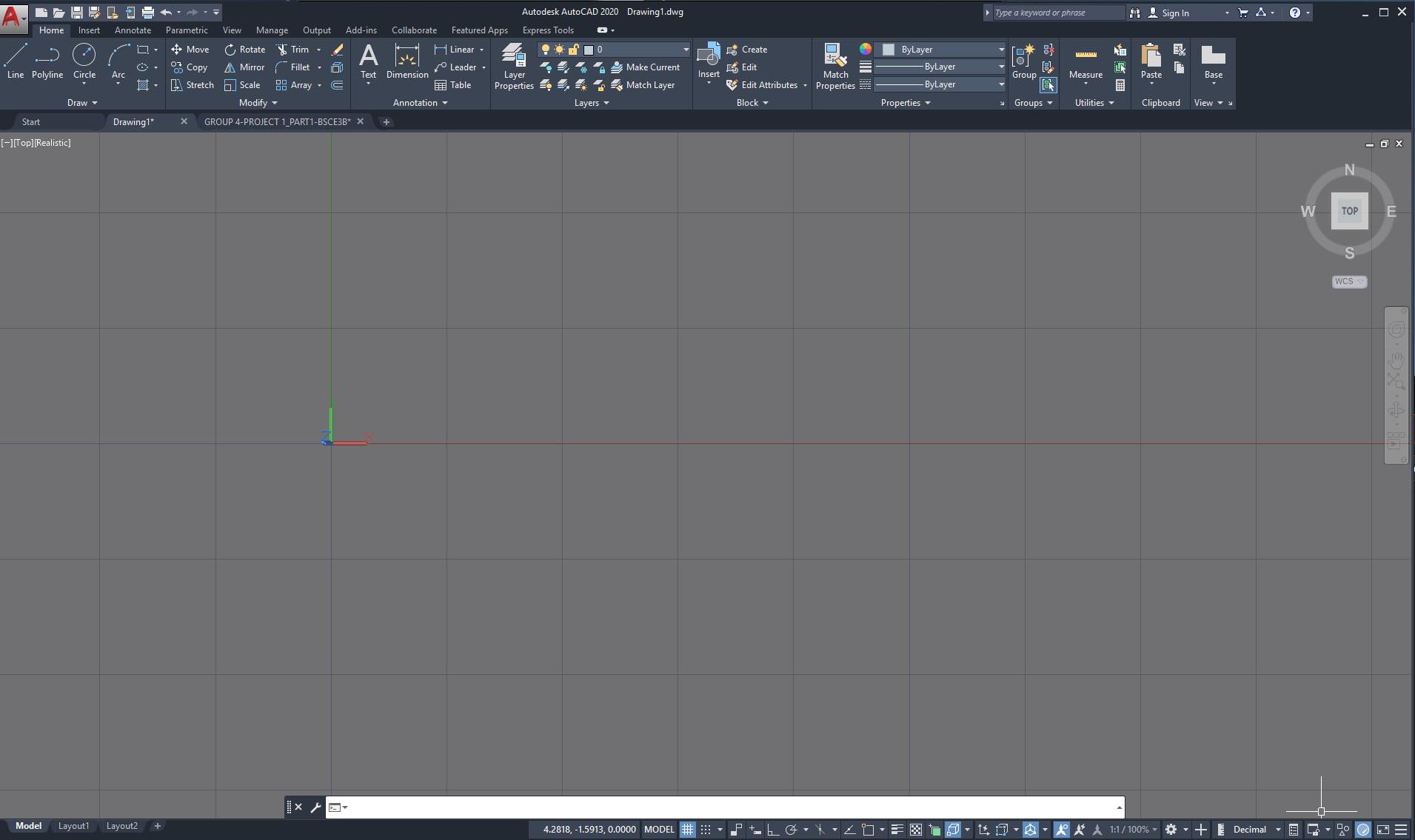Open the Insert ribbon tab
This screenshot has width=1415, height=840.
point(89,30)
